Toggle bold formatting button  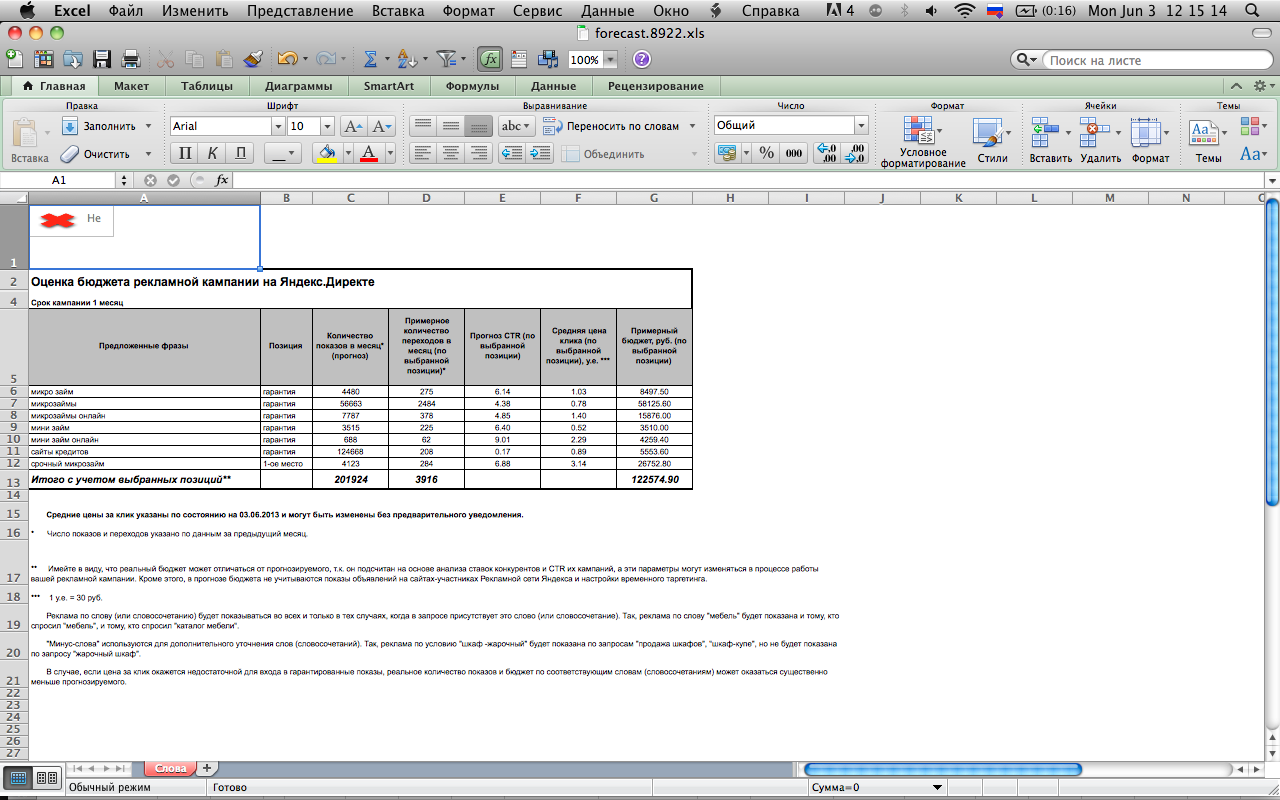[x=184, y=153]
